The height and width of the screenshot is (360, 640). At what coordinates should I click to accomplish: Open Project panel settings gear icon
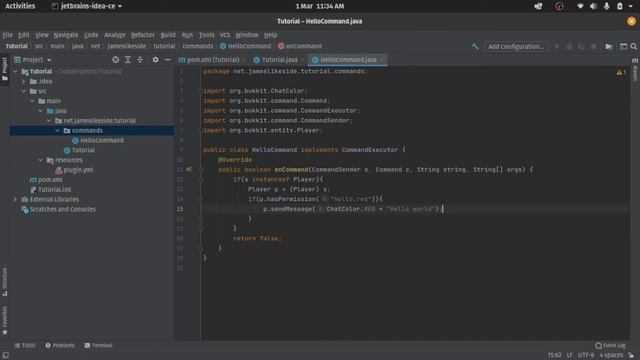tap(155, 60)
